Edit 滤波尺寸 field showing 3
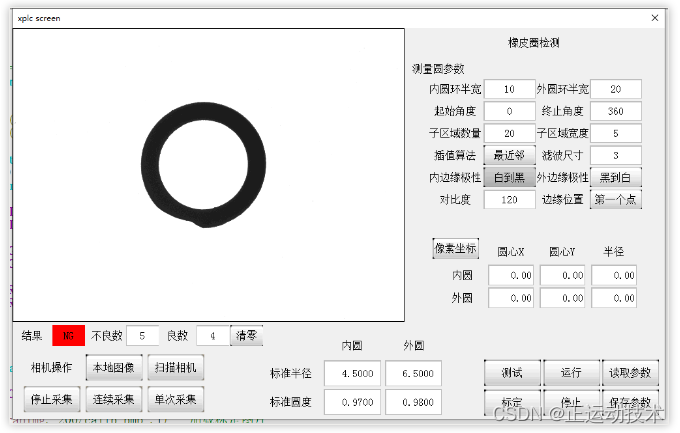This screenshot has height=433, width=680. [615, 155]
